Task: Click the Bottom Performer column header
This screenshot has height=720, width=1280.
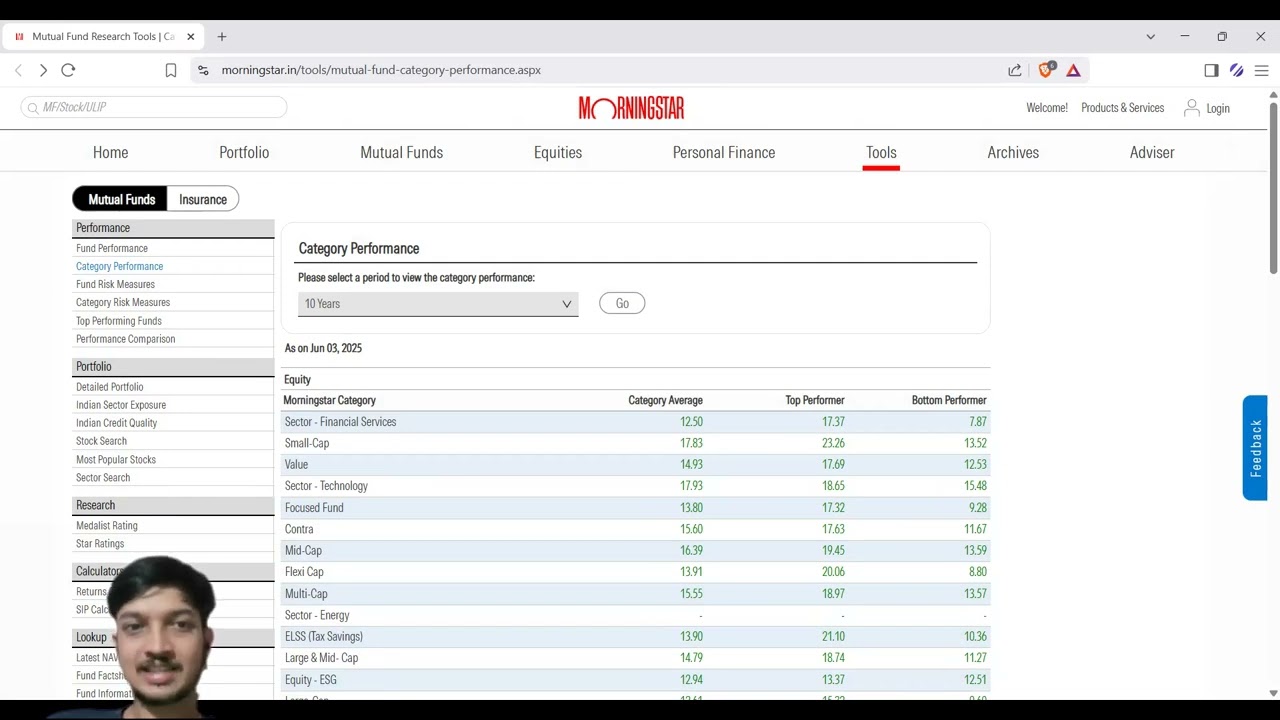Action: 949,400
